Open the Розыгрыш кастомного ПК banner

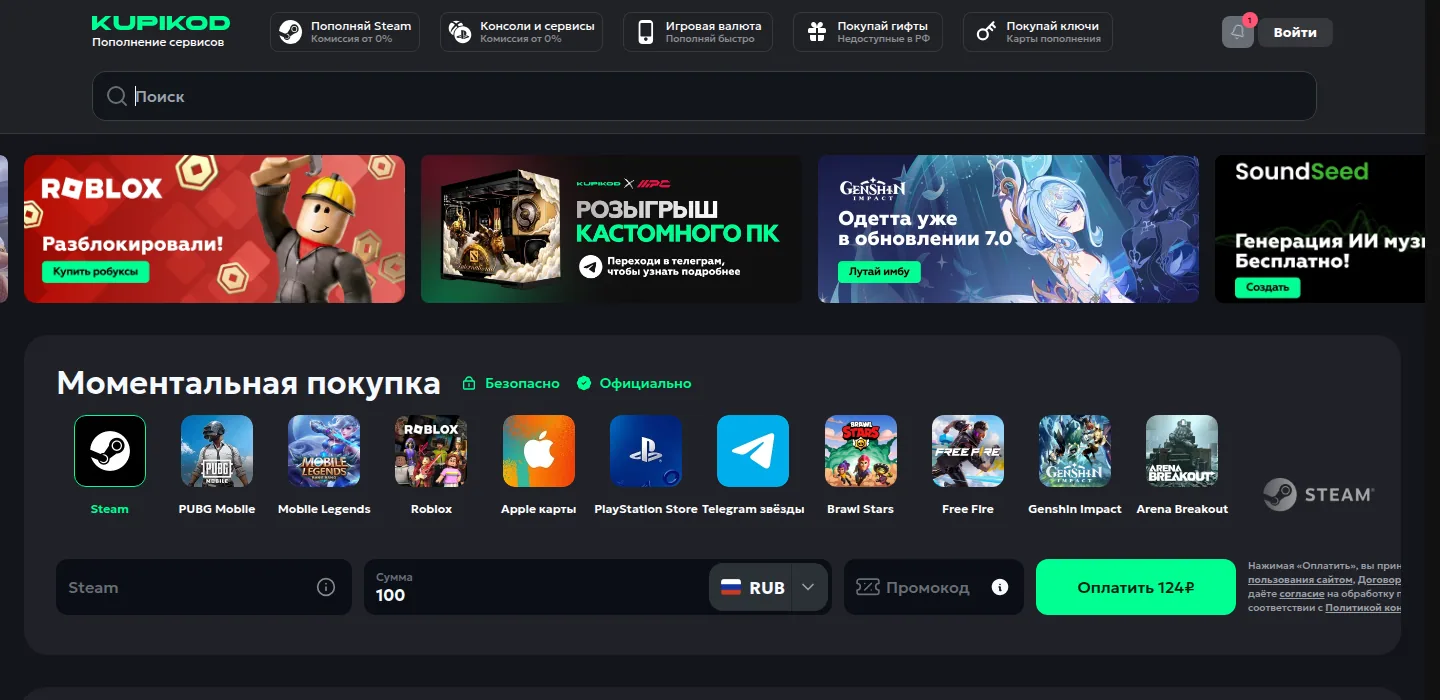click(611, 229)
